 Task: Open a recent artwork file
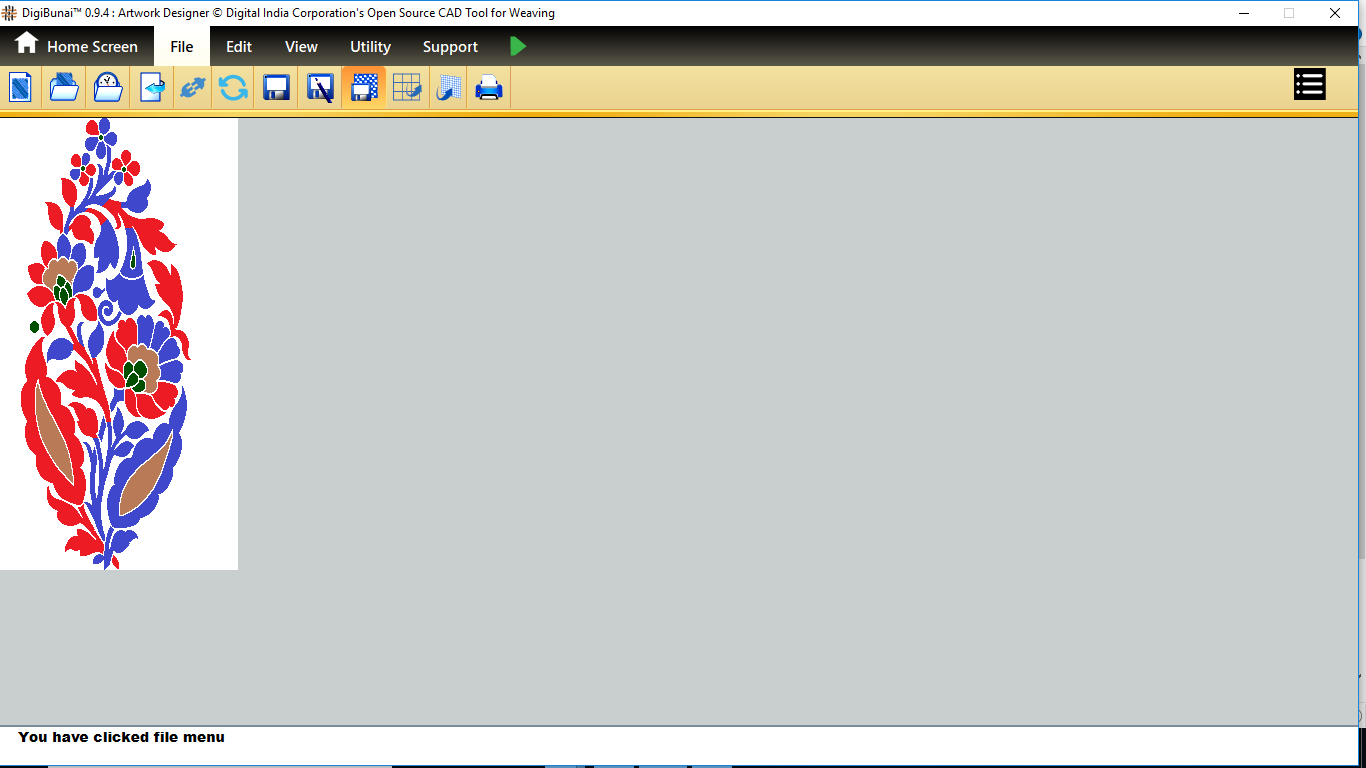107,88
